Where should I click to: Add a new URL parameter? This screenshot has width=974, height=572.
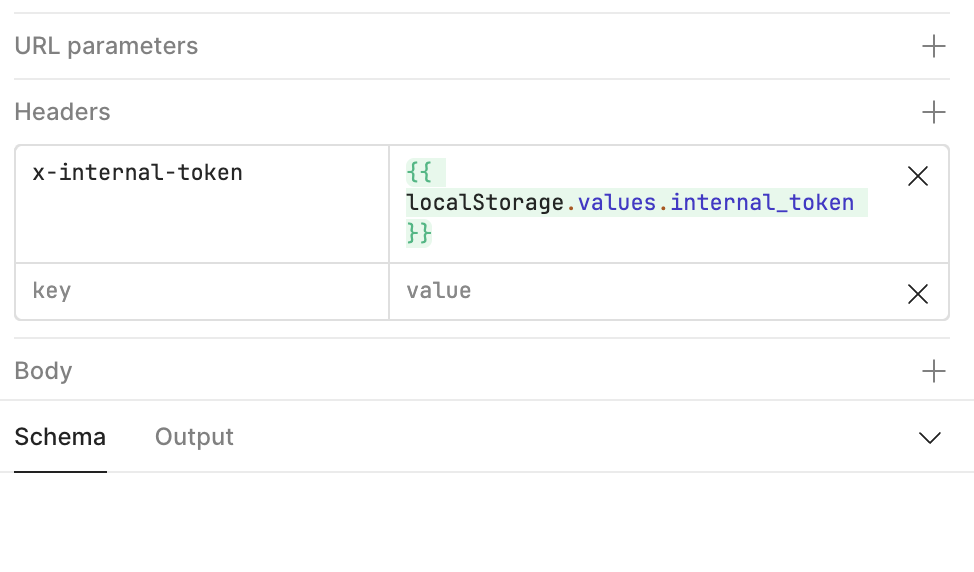coord(933,46)
